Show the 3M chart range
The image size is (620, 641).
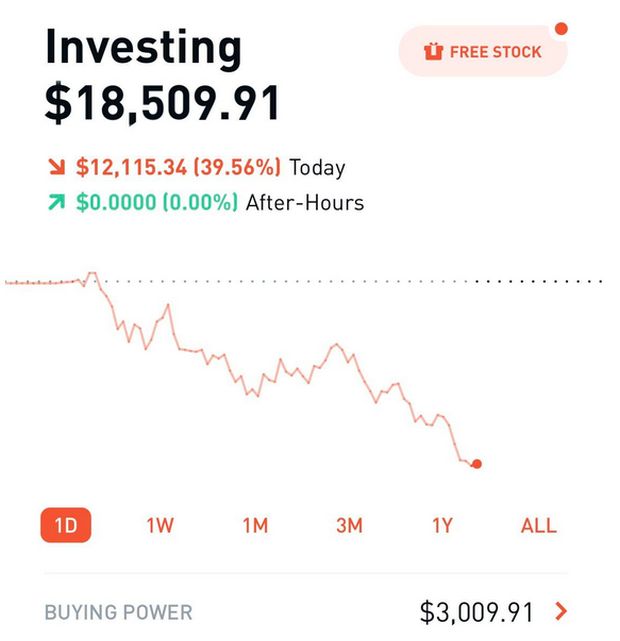tap(349, 525)
